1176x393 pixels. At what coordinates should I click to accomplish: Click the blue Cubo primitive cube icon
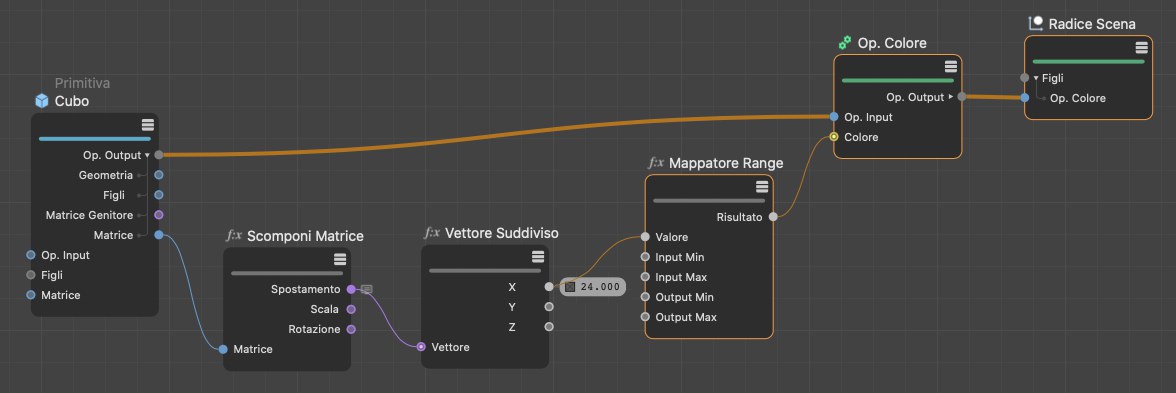click(x=42, y=101)
